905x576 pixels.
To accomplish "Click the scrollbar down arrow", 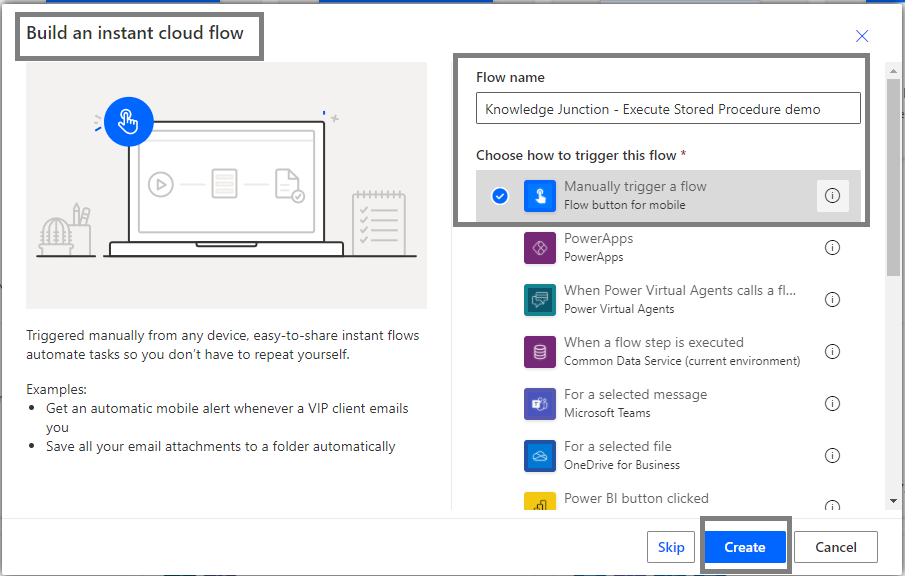I will click(x=893, y=501).
